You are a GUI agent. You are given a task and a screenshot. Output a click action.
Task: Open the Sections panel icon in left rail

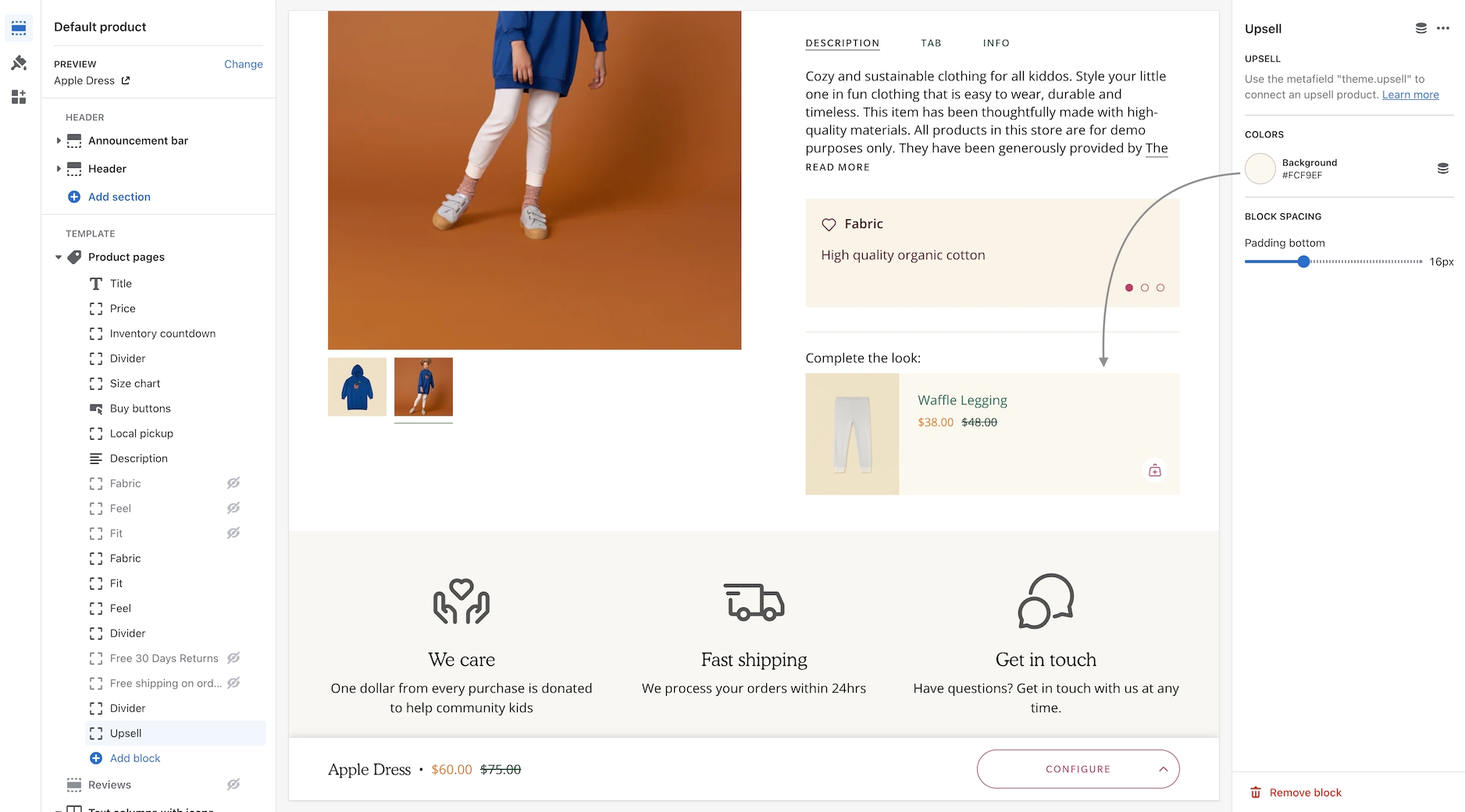click(x=19, y=28)
